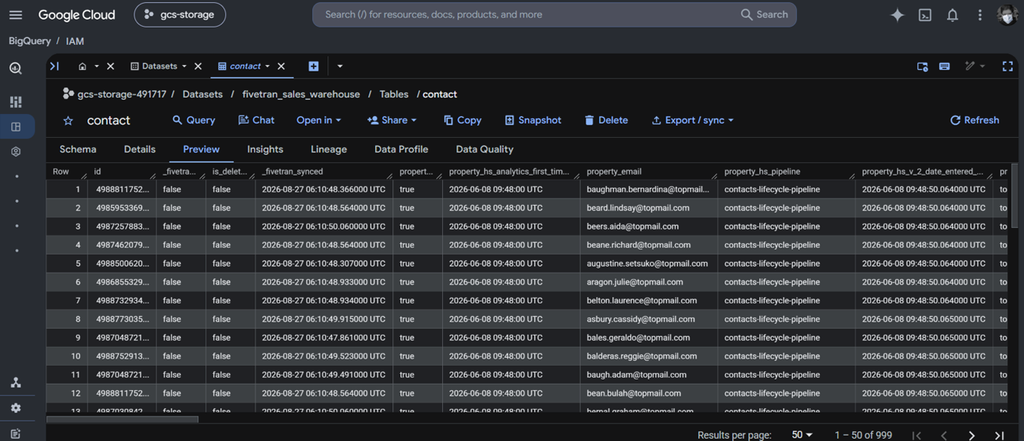Open sidebar settings gear
1024x441 pixels.
point(16,408)
